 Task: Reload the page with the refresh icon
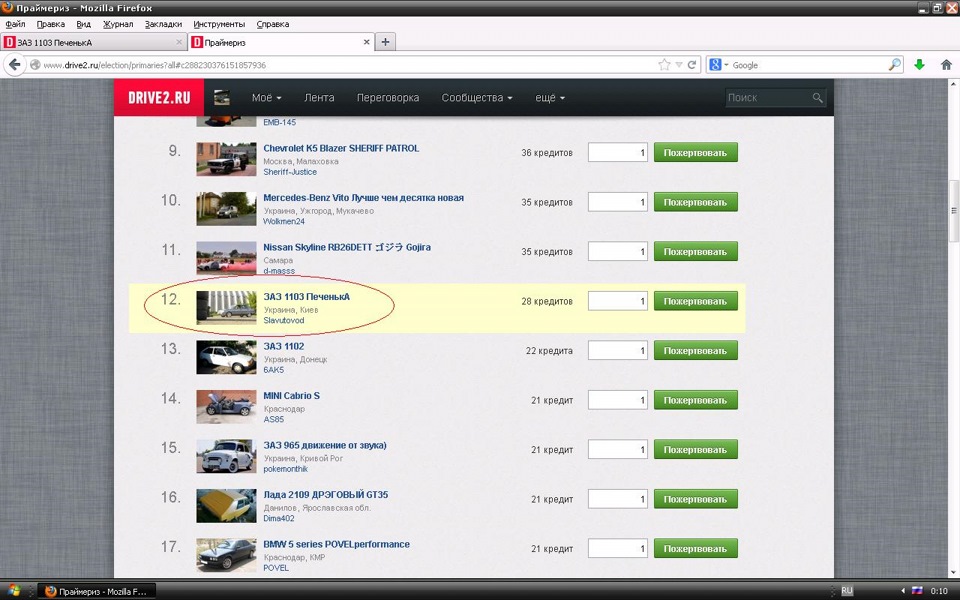(692, 65)
